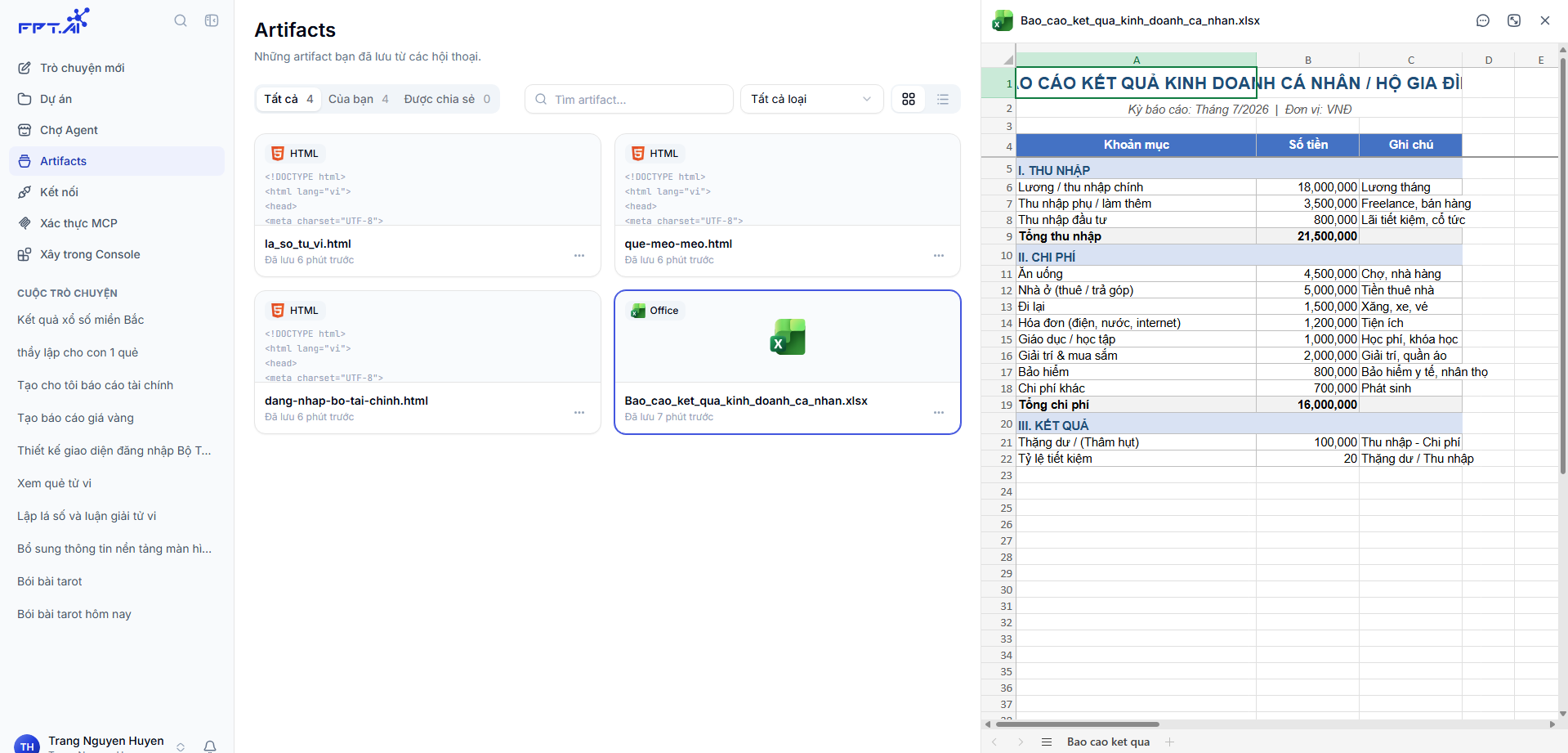This screenshot has height=753, width=1568.
Task: Switch to list view
Action: [943, 99]
